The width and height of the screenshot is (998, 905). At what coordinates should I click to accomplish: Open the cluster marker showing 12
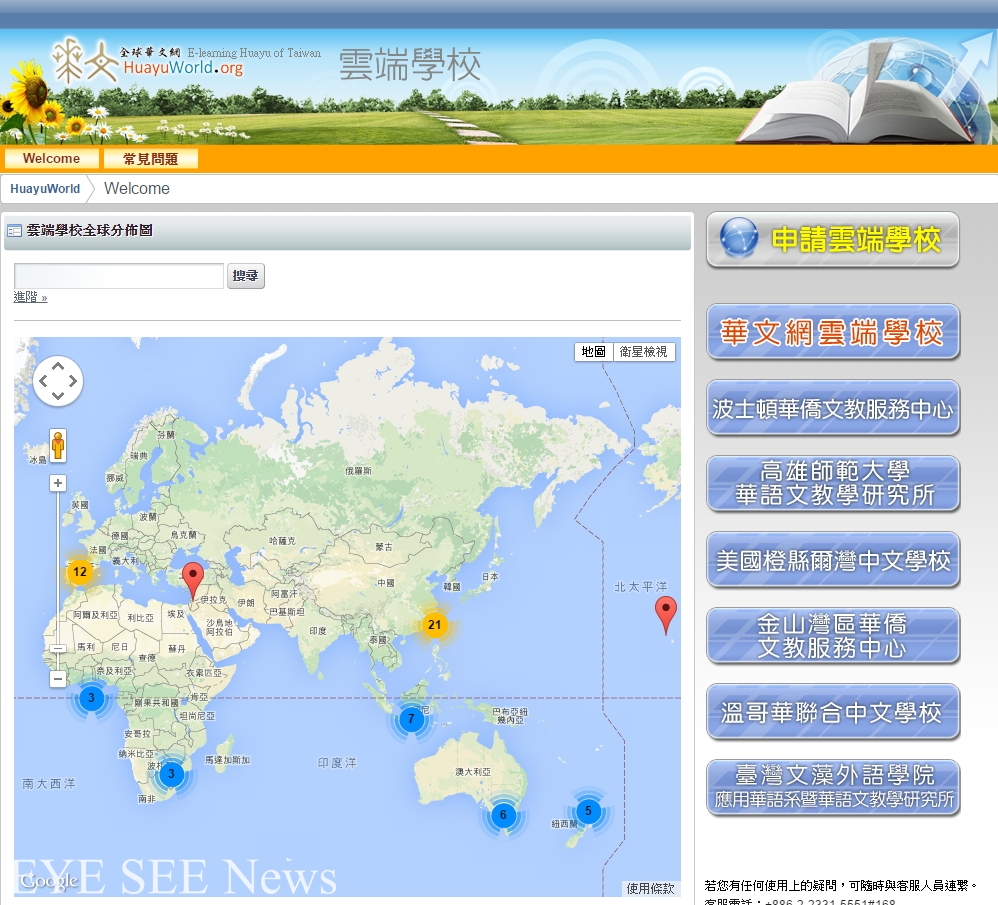tap(80, 572)
